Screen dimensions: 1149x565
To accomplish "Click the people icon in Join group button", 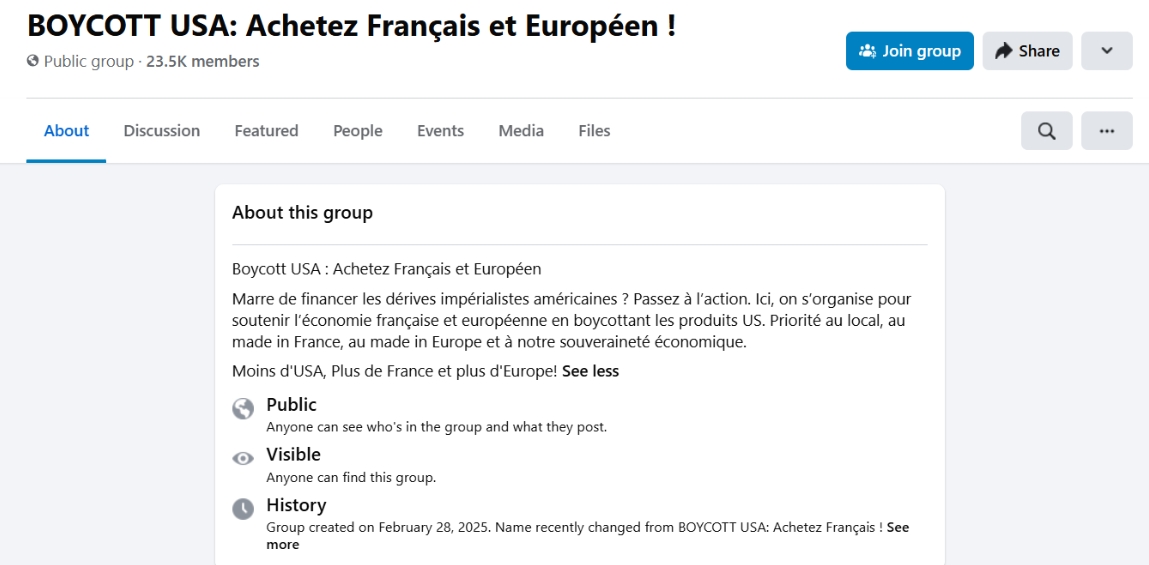I will click(868, 51).
